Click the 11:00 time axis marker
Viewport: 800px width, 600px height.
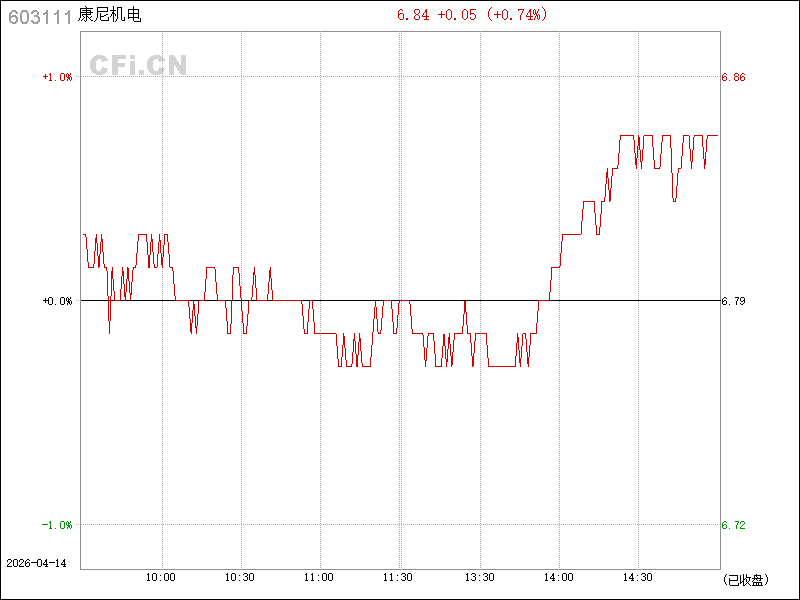tap(319, 578)
